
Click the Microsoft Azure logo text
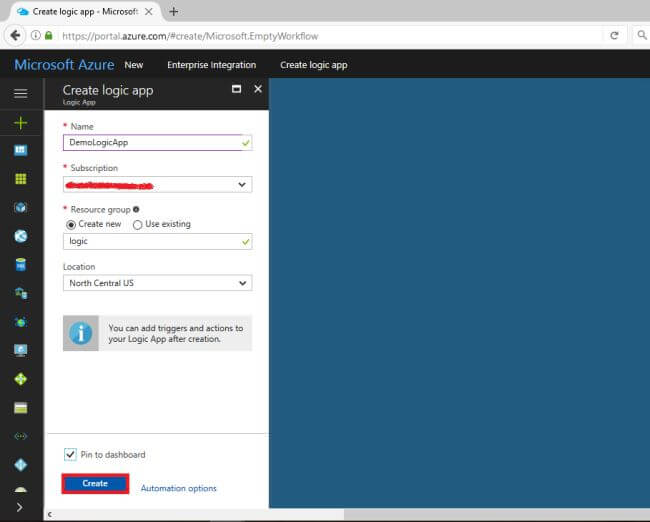tap(64, 65)
